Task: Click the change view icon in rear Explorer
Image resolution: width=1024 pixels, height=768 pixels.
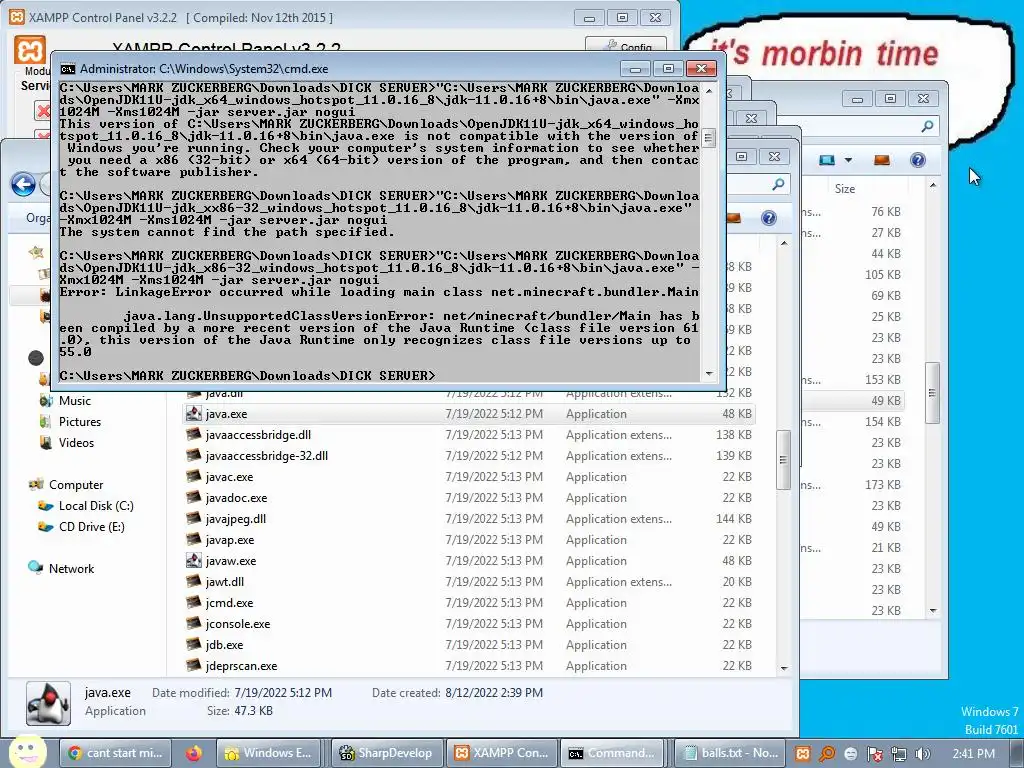Action: tap(827, 160)
